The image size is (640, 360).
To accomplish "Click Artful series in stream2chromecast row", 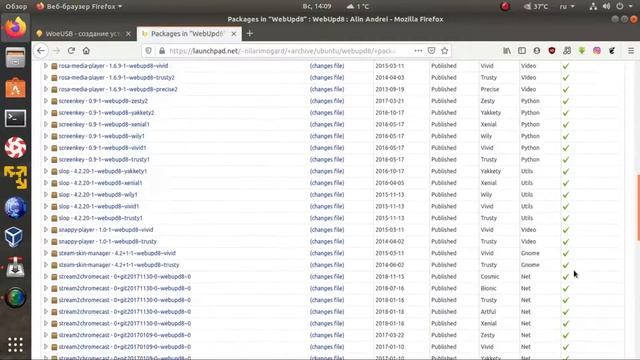I will [488, 311].
